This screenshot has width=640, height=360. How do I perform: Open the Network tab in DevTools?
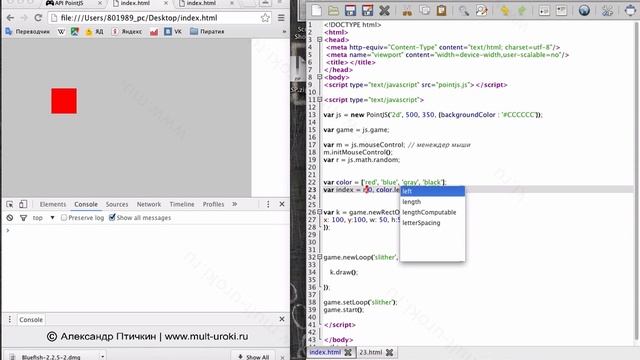pos(149,204)
